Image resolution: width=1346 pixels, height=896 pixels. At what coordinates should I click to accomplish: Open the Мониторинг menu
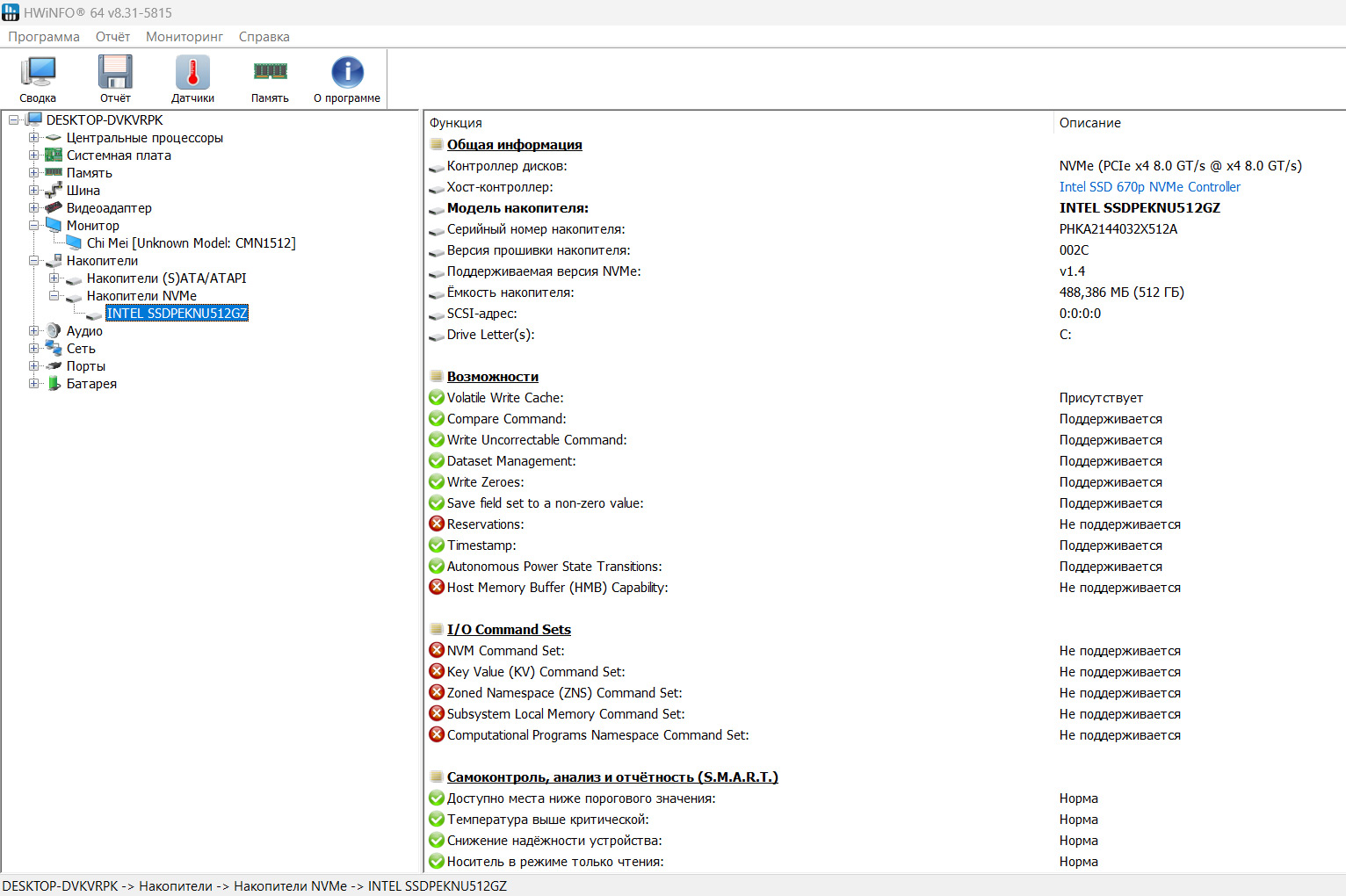click(185, 37)
